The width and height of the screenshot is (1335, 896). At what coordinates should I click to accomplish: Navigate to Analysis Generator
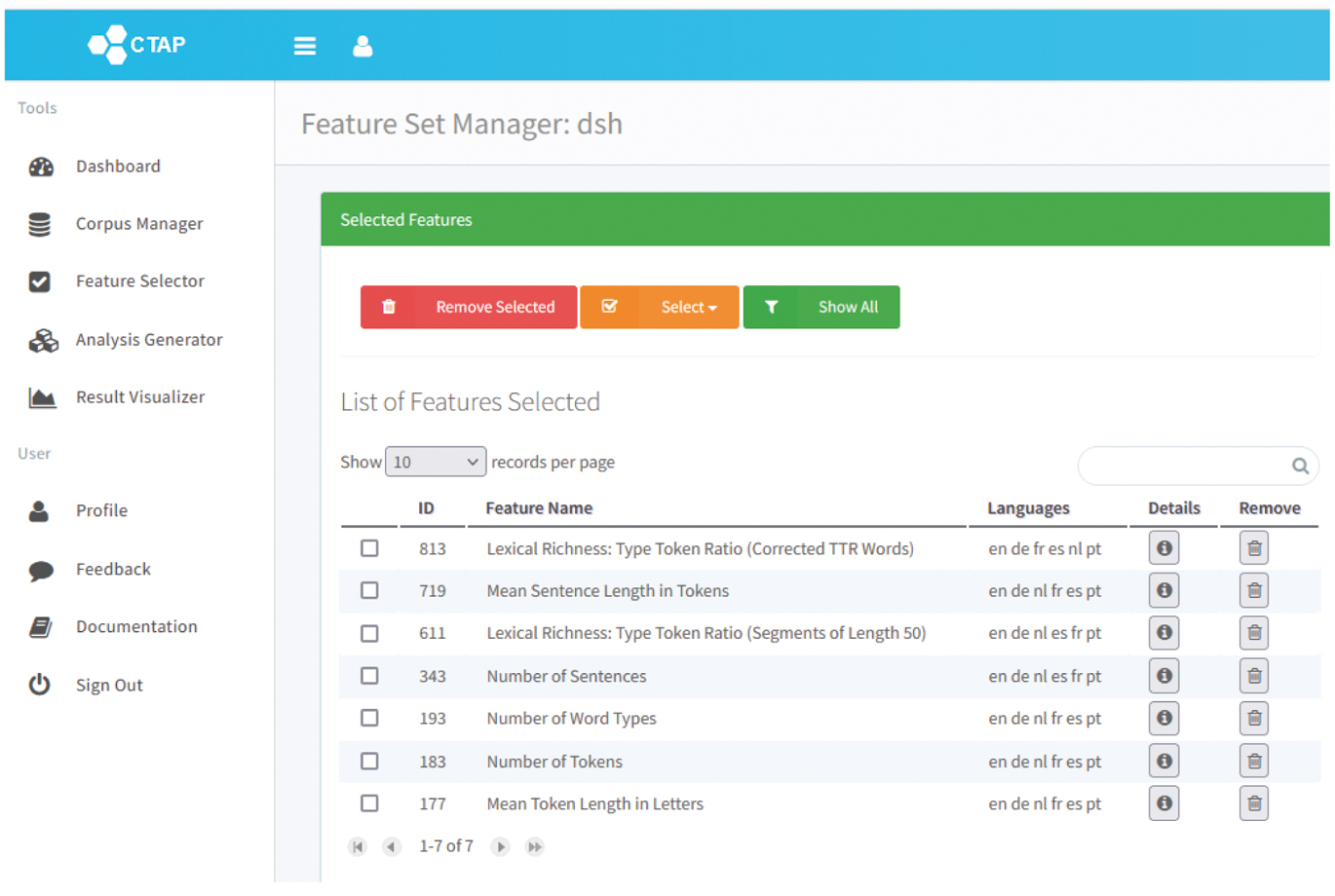(x=149, y=340)
